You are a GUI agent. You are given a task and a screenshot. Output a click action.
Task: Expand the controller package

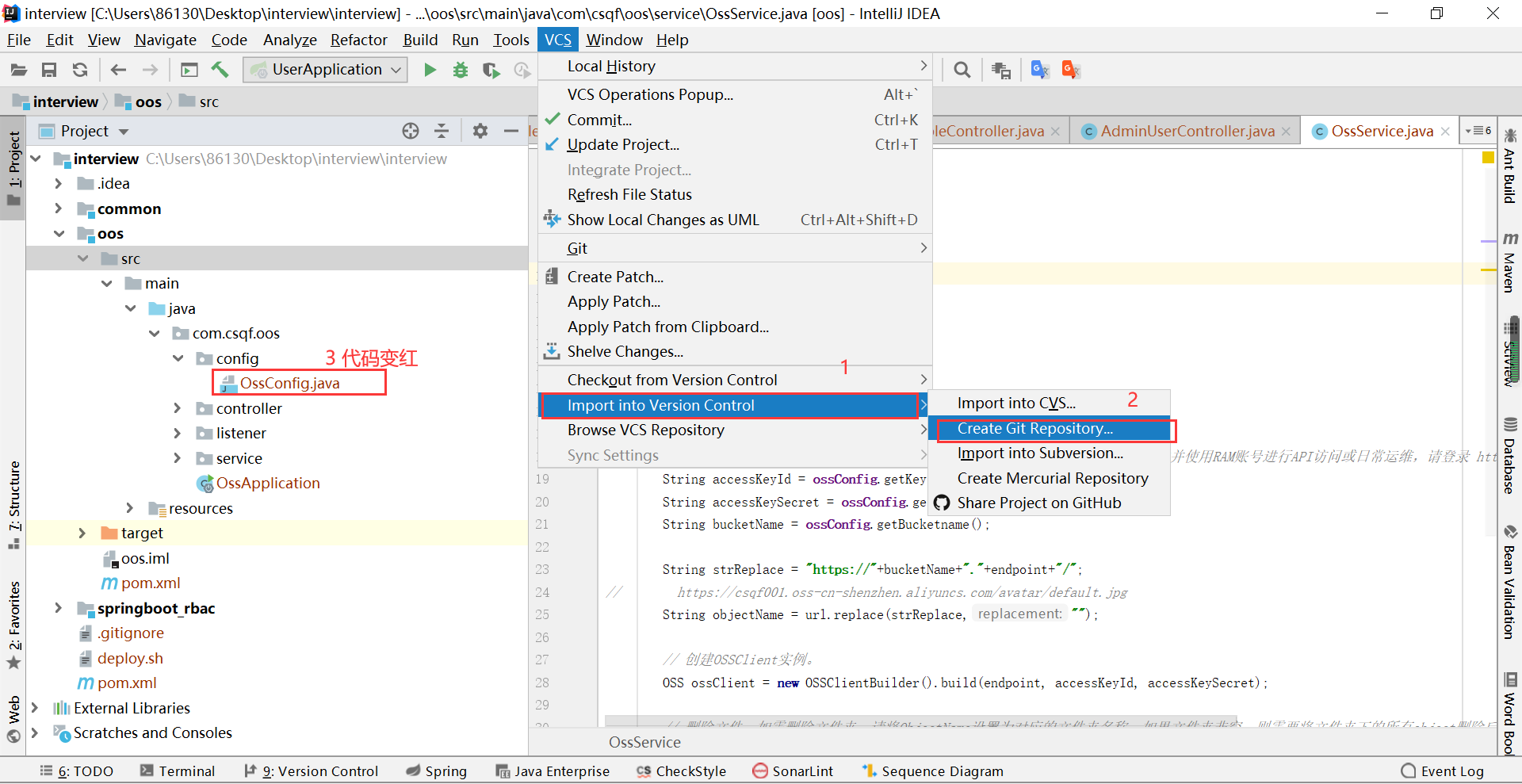(x=178, y=408)
